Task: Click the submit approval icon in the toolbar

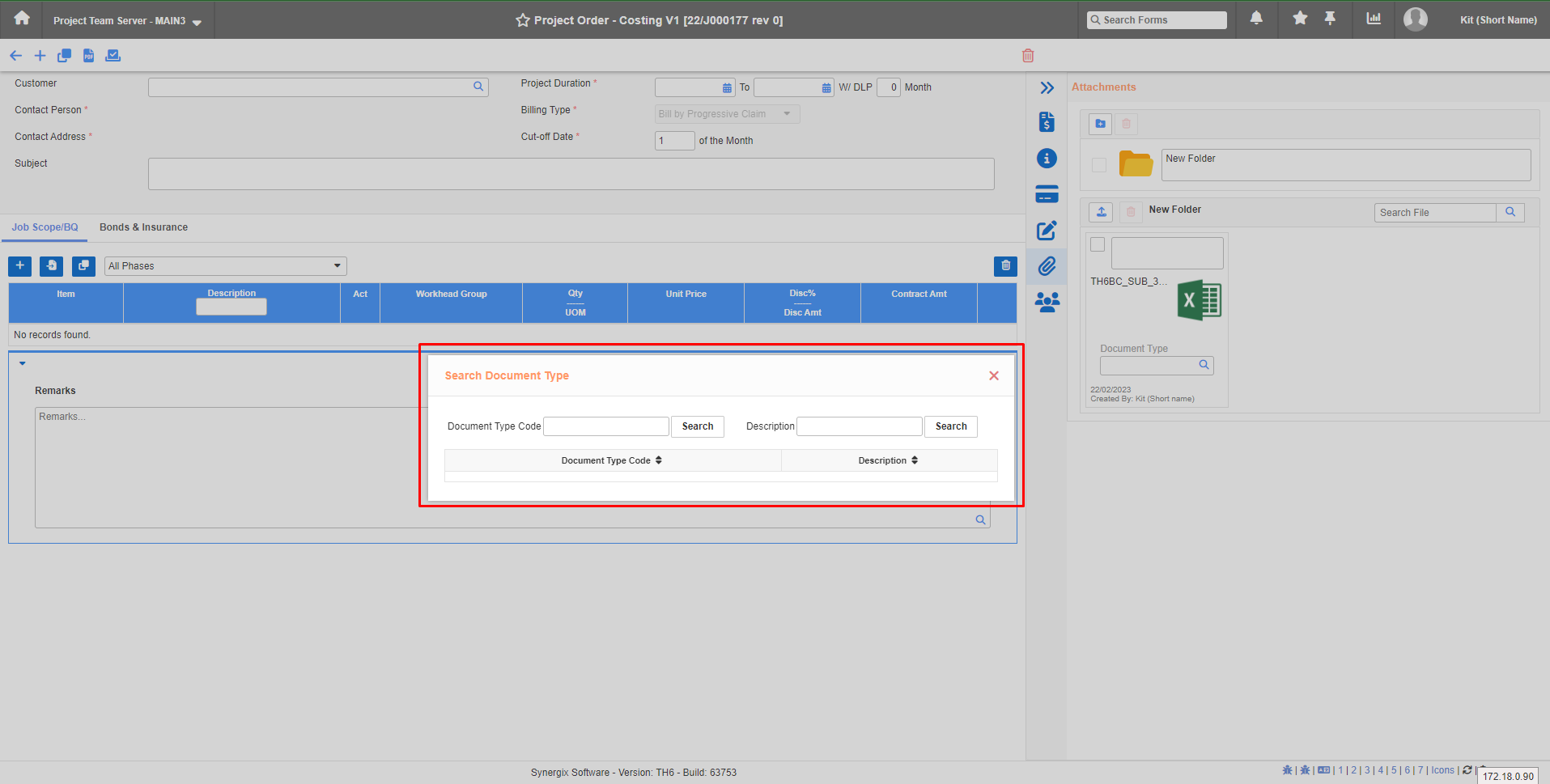Action: (113, 55)
